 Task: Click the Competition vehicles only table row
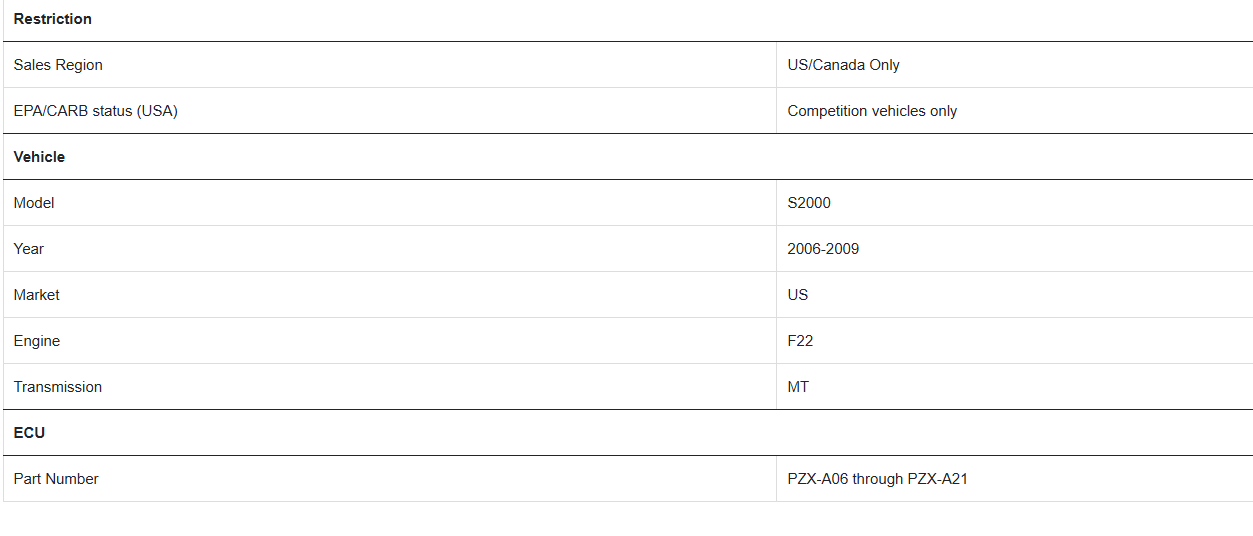(x=628, y=111)
